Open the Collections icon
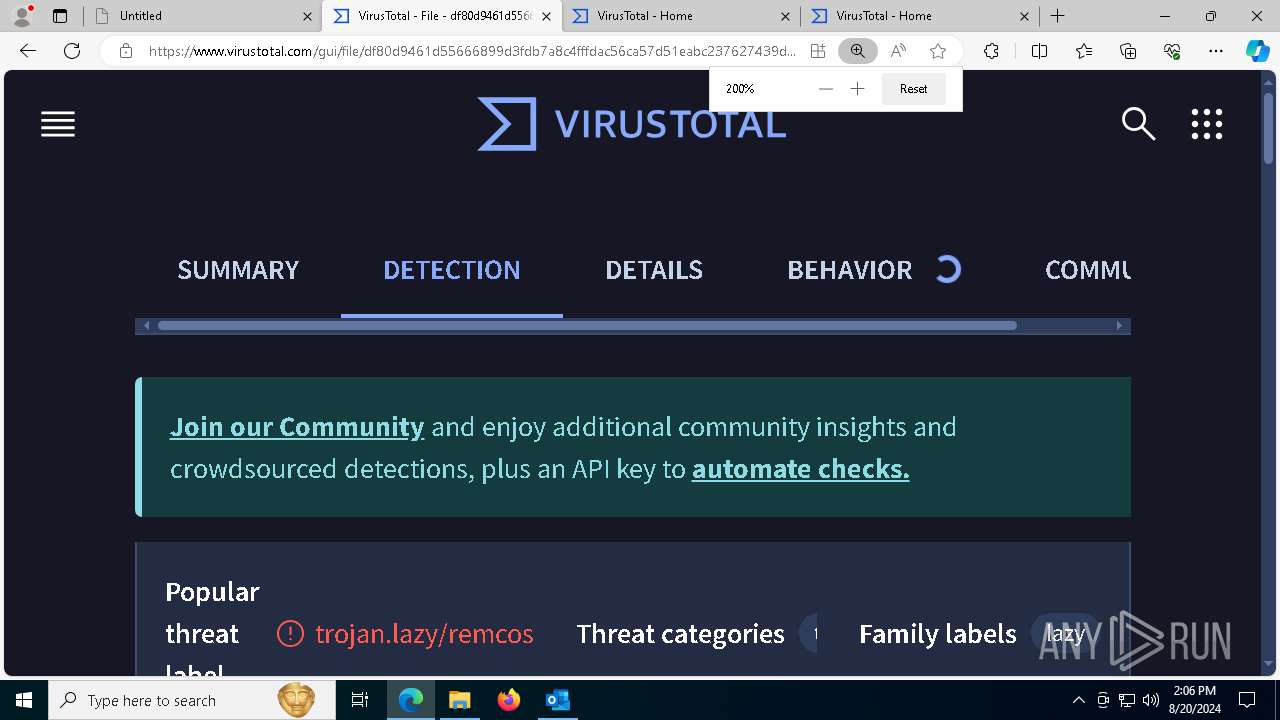Screen dimensions: 1280x720 click(1128, 51)
